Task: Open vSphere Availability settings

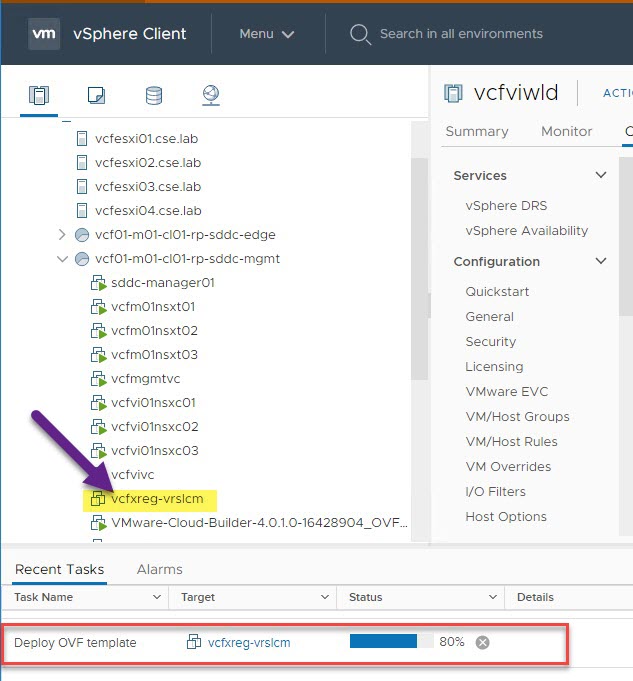Action: point(527,231)
